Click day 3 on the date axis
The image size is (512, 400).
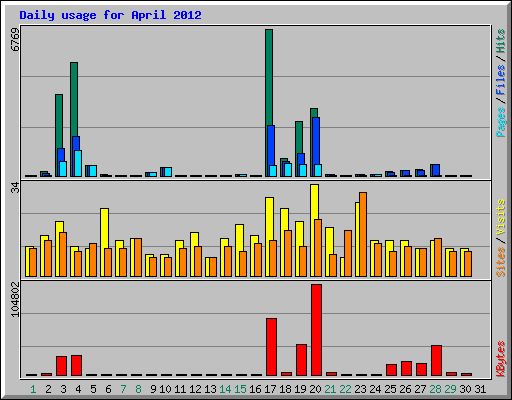63,389
